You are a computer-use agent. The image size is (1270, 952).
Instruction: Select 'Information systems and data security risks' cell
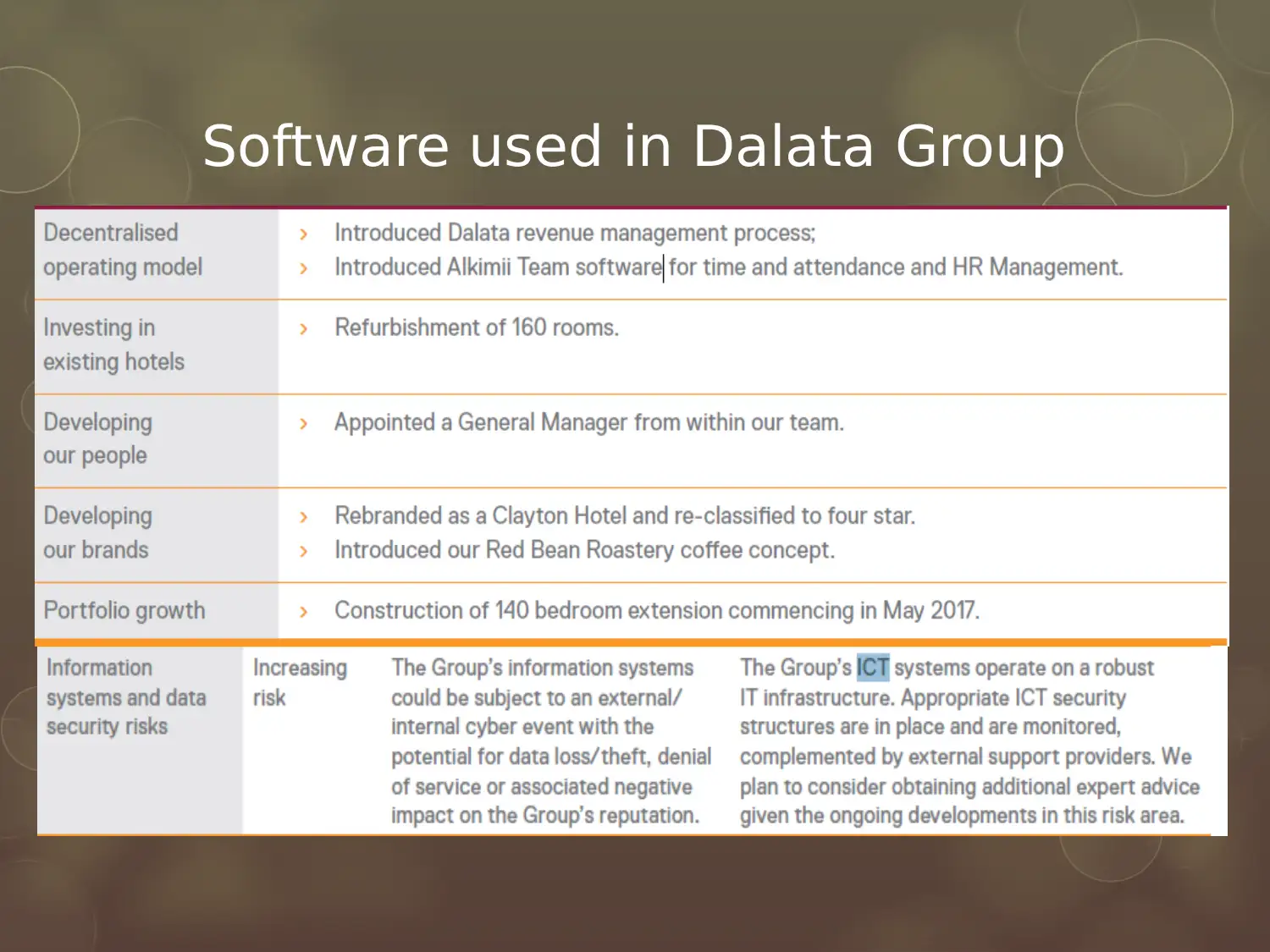point(140,740)
